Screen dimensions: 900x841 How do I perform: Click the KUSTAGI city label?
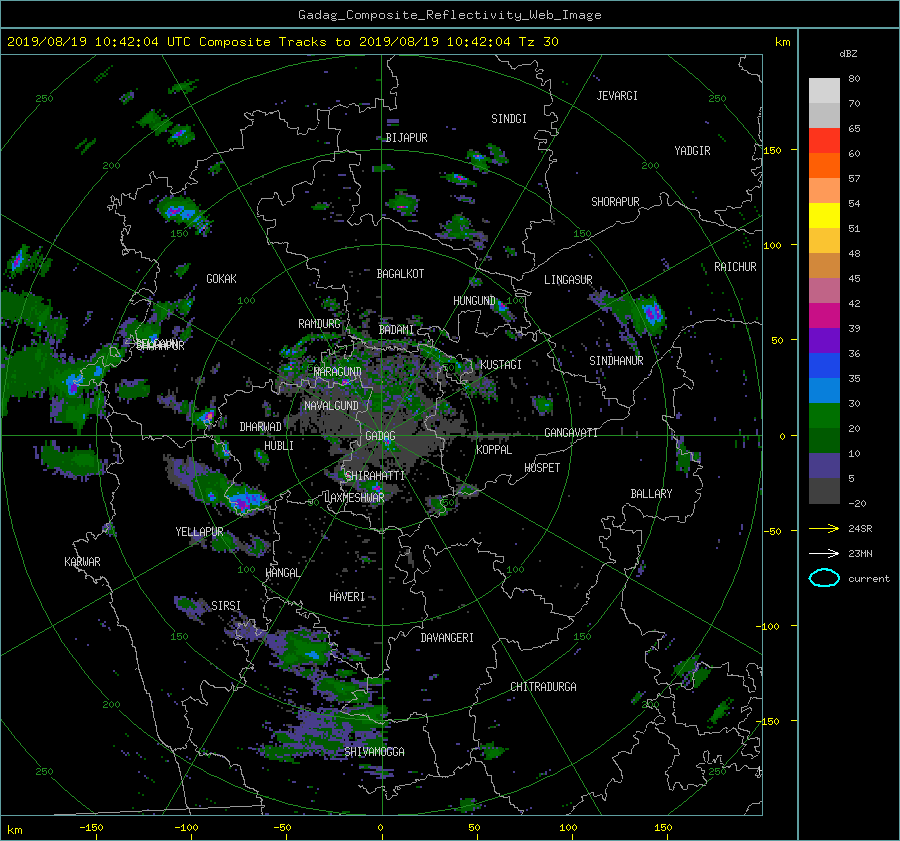501,365
